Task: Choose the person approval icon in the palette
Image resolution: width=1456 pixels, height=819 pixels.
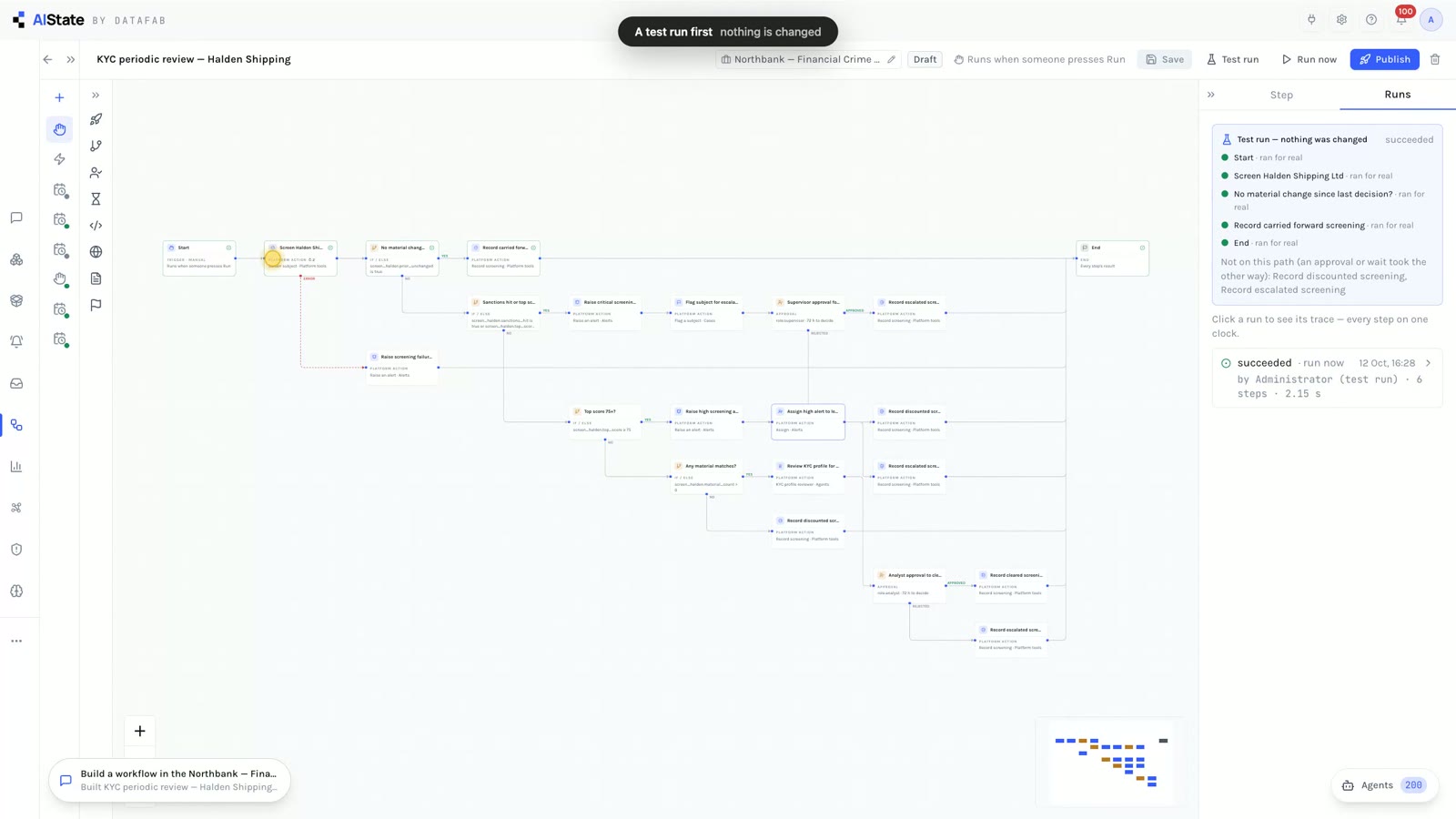Action: coord(96,172)
